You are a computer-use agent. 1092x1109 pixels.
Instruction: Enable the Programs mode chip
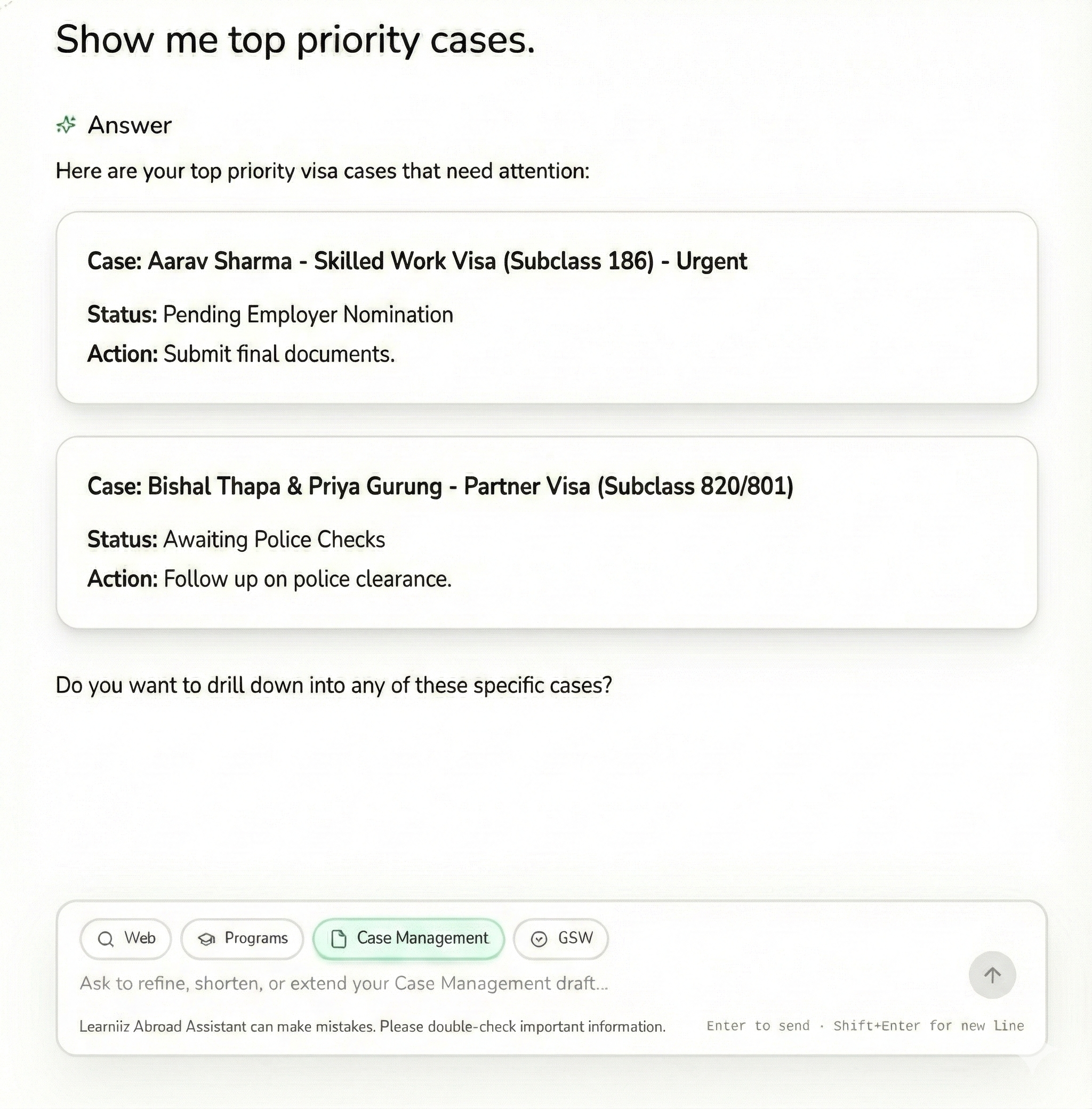242,939
